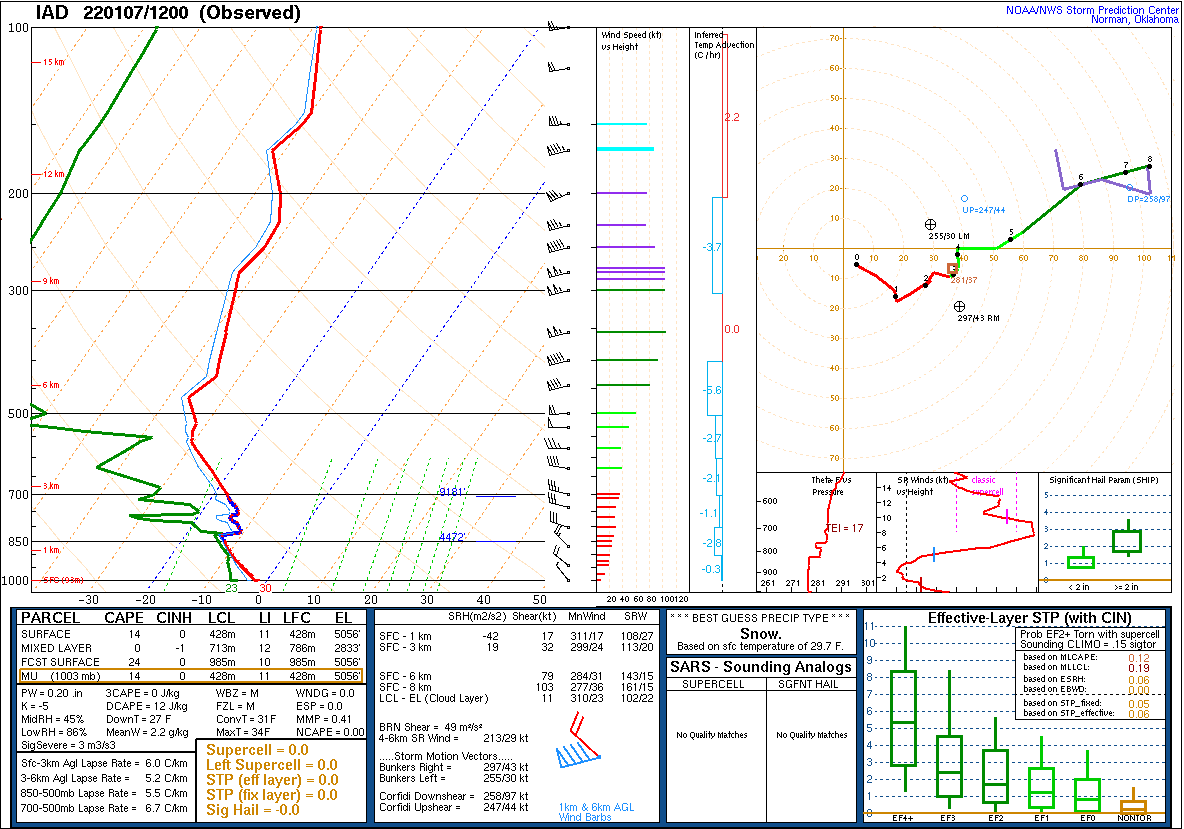Click the SUPERCELL analog column header
The height and width of the screenshot is (829, 1184).
coord(713,684)
